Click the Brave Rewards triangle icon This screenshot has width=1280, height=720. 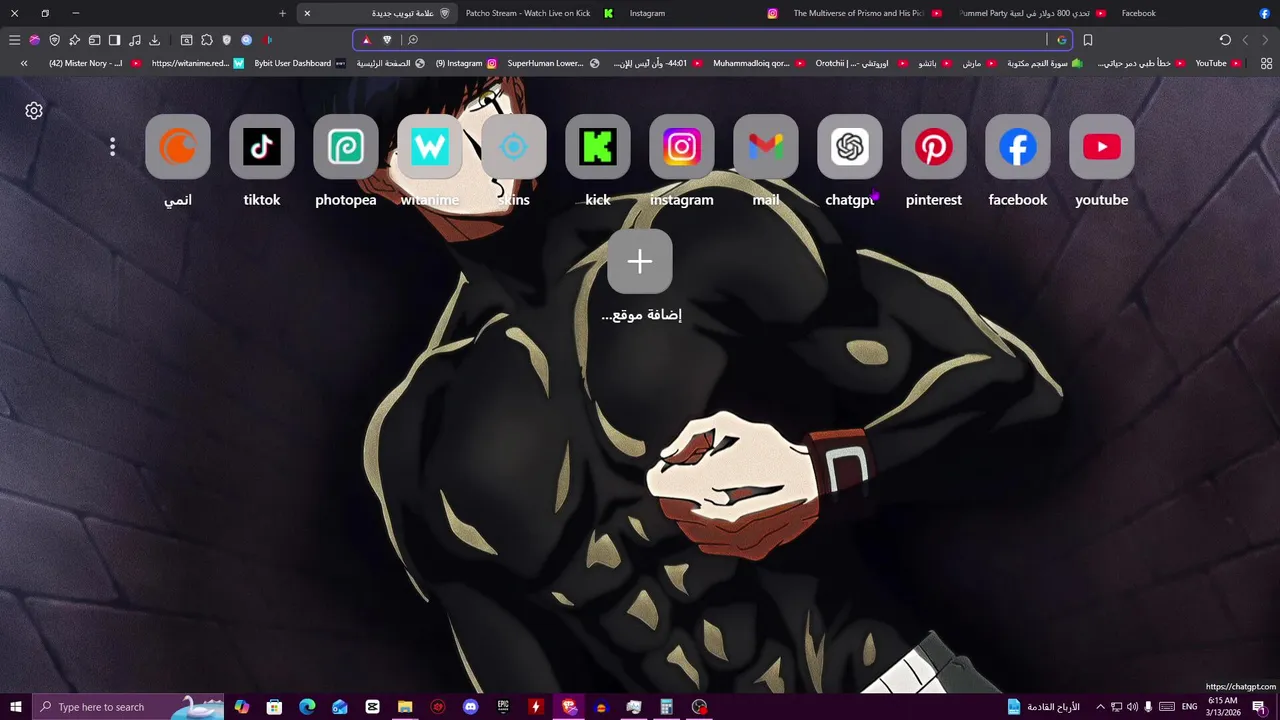tap(367, 40)
